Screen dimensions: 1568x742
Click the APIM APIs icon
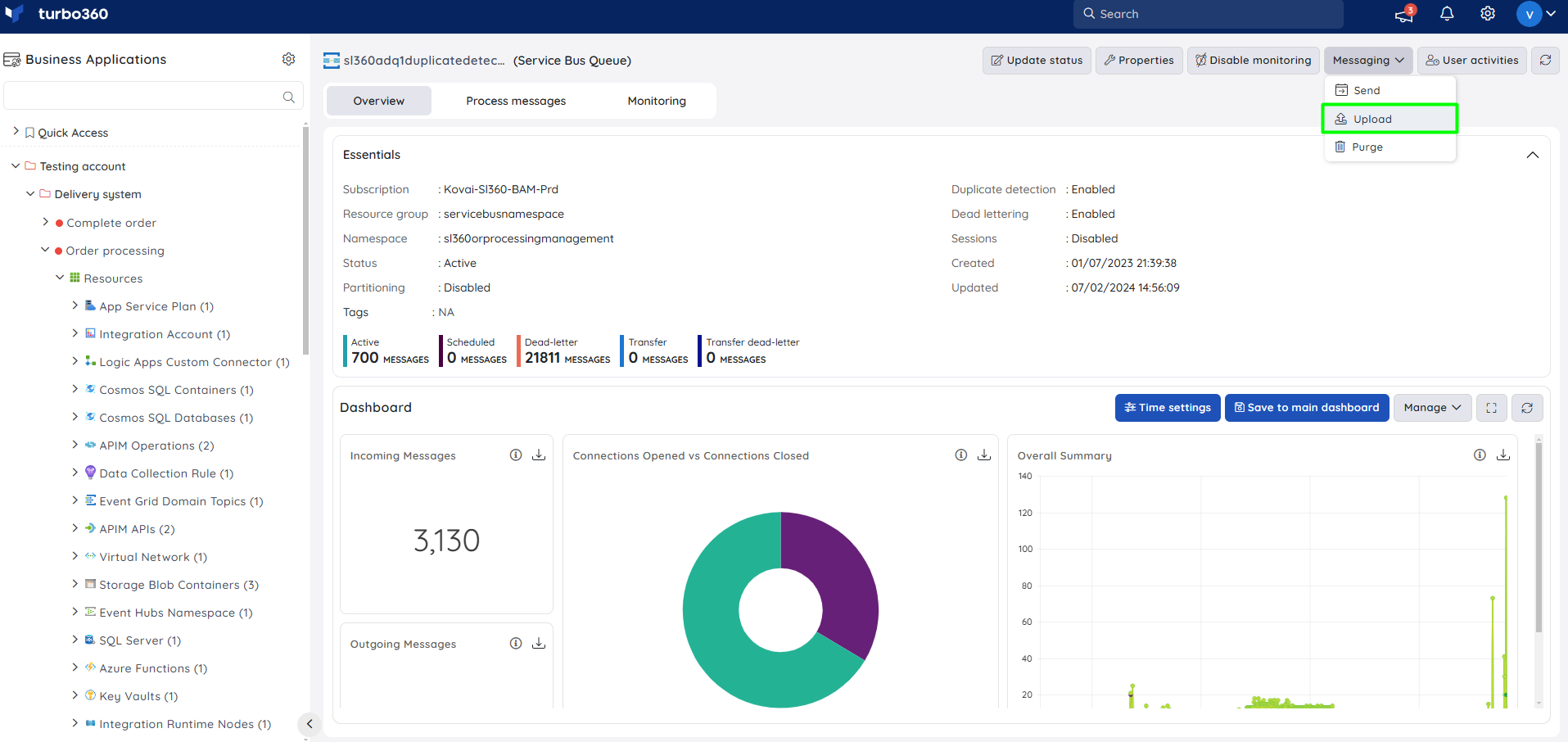pos(90,528)
